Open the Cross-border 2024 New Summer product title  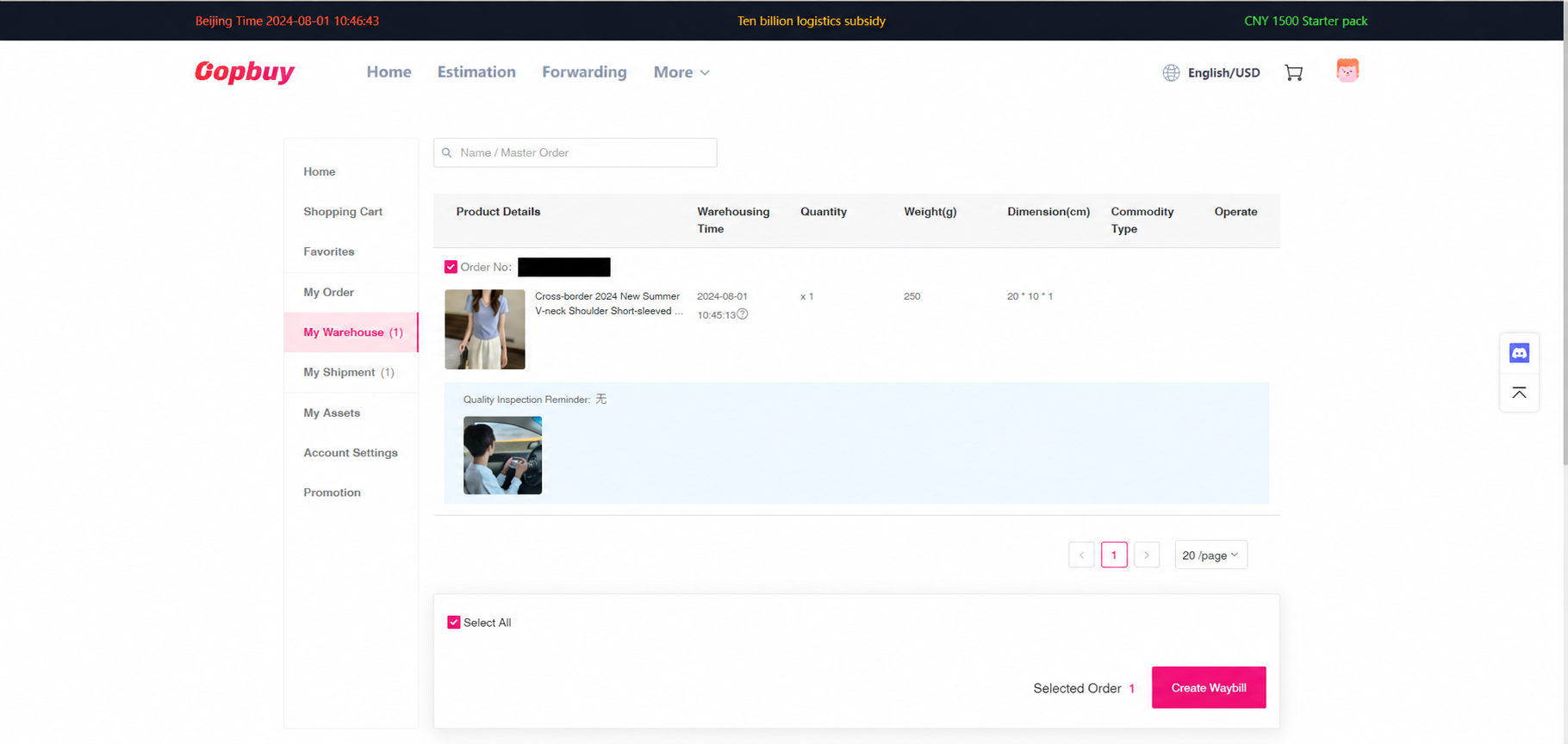pyautogui.click(x=608, y=303)
